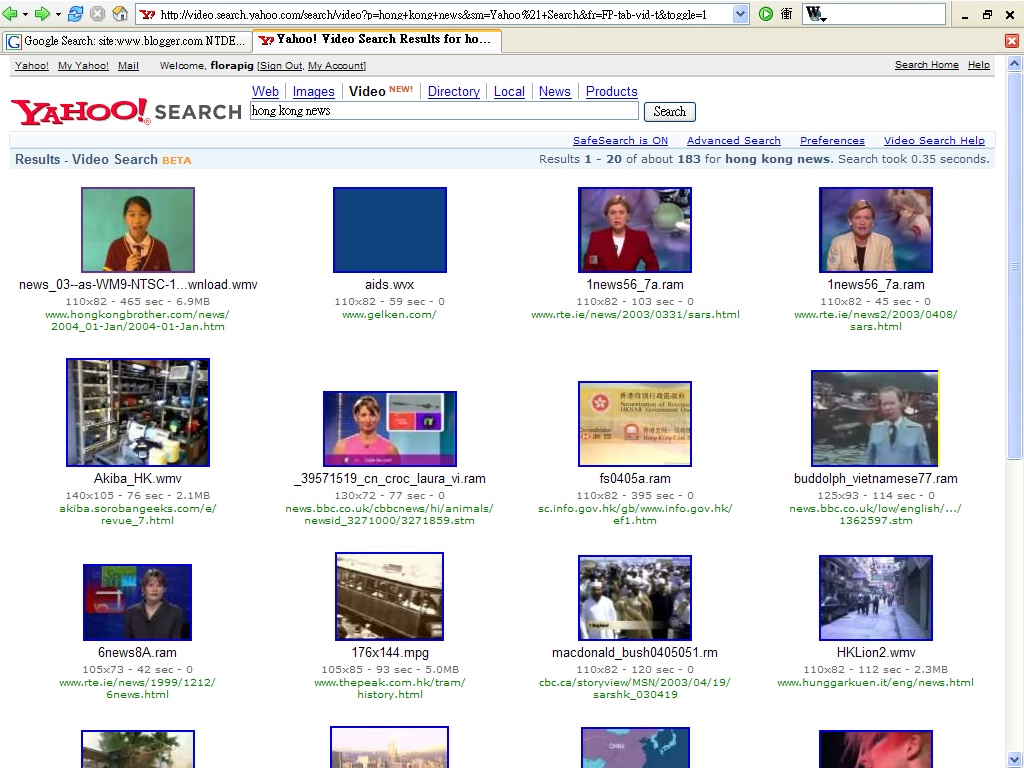Open the news_03 girl video thumbnail
1024x768 pixels.
(138, 230)
